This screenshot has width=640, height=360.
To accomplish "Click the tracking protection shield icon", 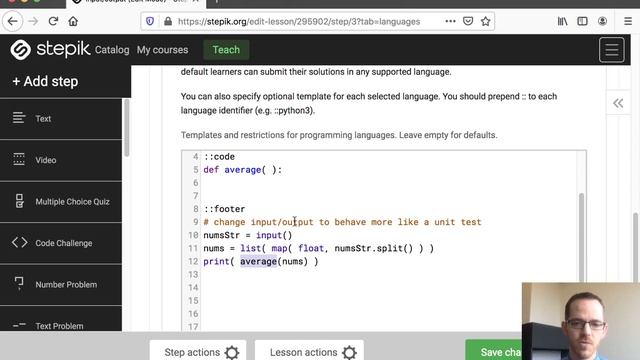I will click(150, 21).
